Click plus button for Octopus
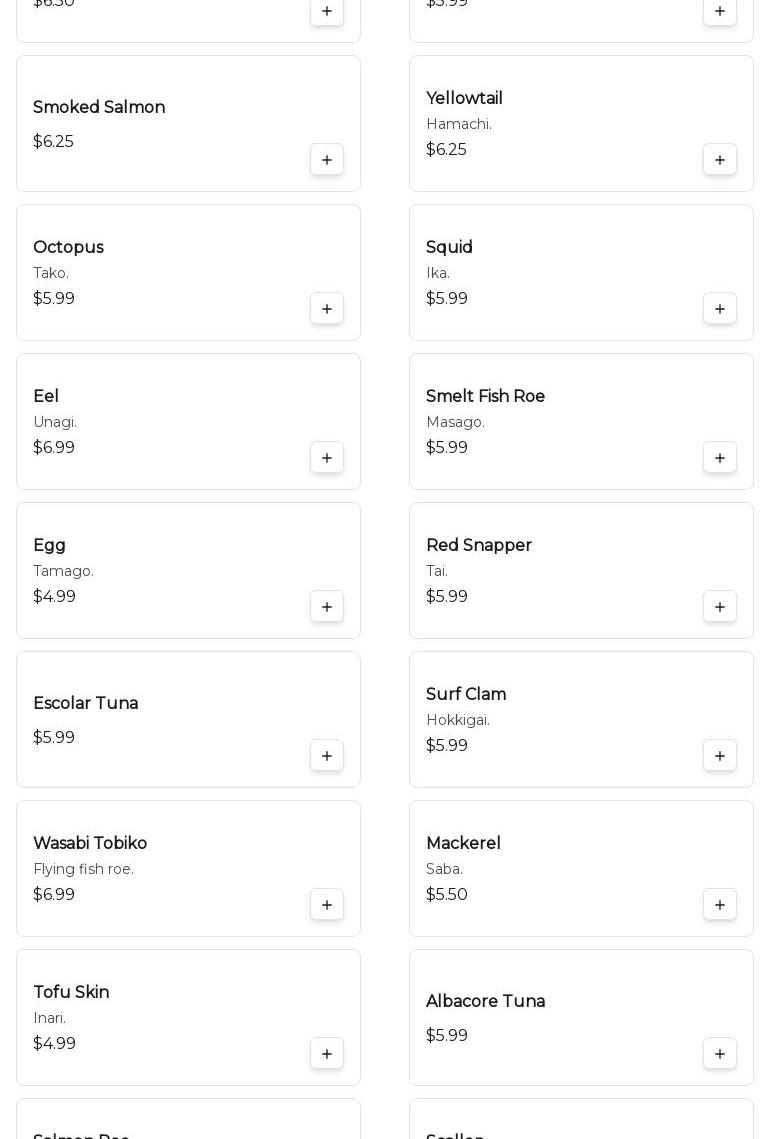The height and width of the screenshot is (1139, 770). (x=327, y=309)
